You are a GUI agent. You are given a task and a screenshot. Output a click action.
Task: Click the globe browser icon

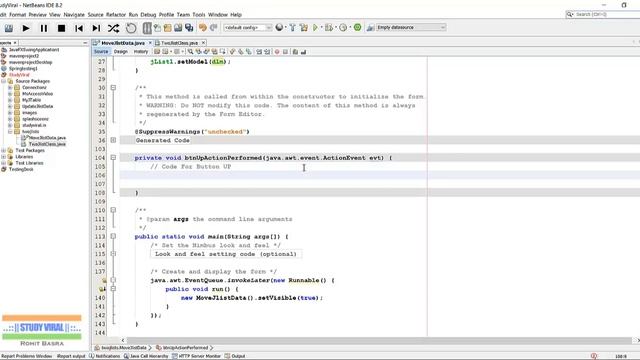(x=279, y=27)
